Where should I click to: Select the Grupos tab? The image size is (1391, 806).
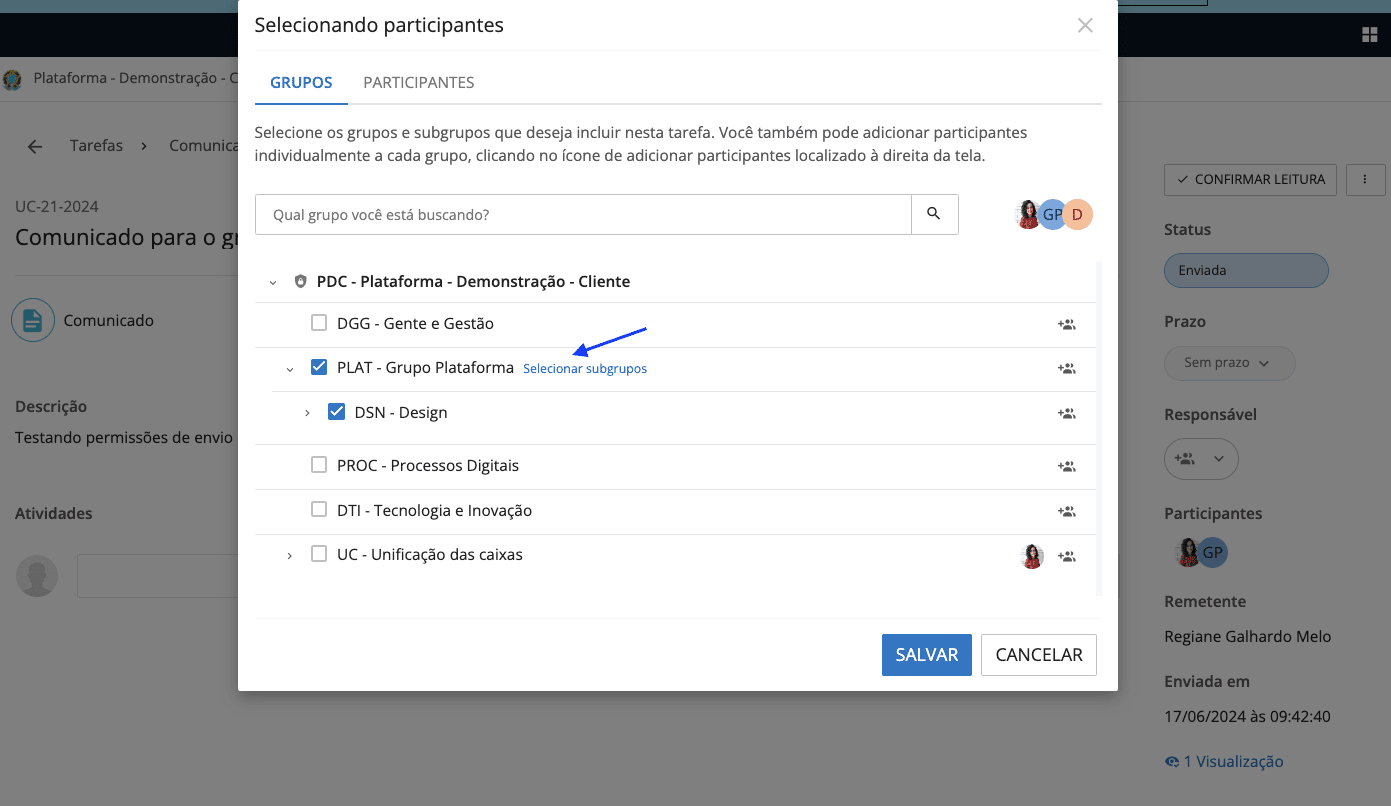click(x=301, y=82)
